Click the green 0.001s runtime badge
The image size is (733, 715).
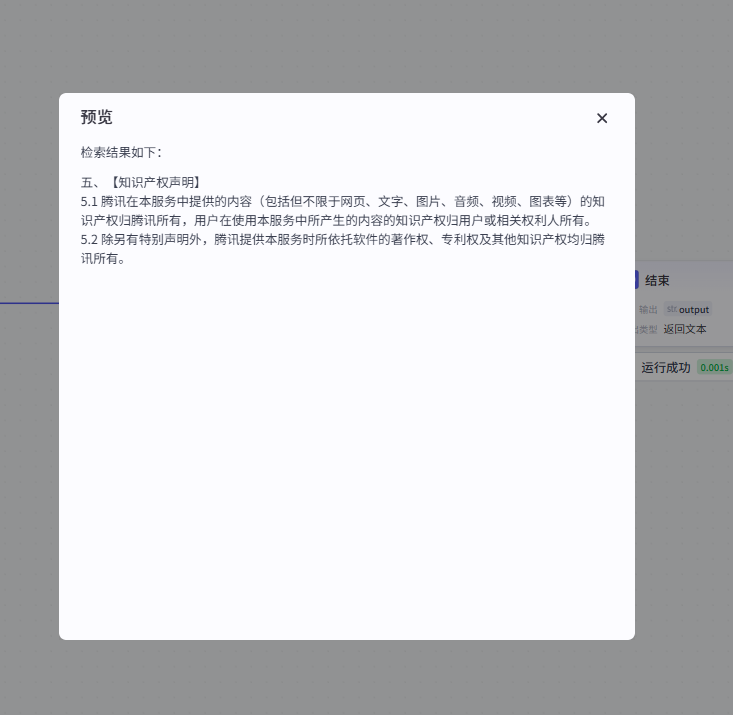pyautogui.click(x=714, y=367)
